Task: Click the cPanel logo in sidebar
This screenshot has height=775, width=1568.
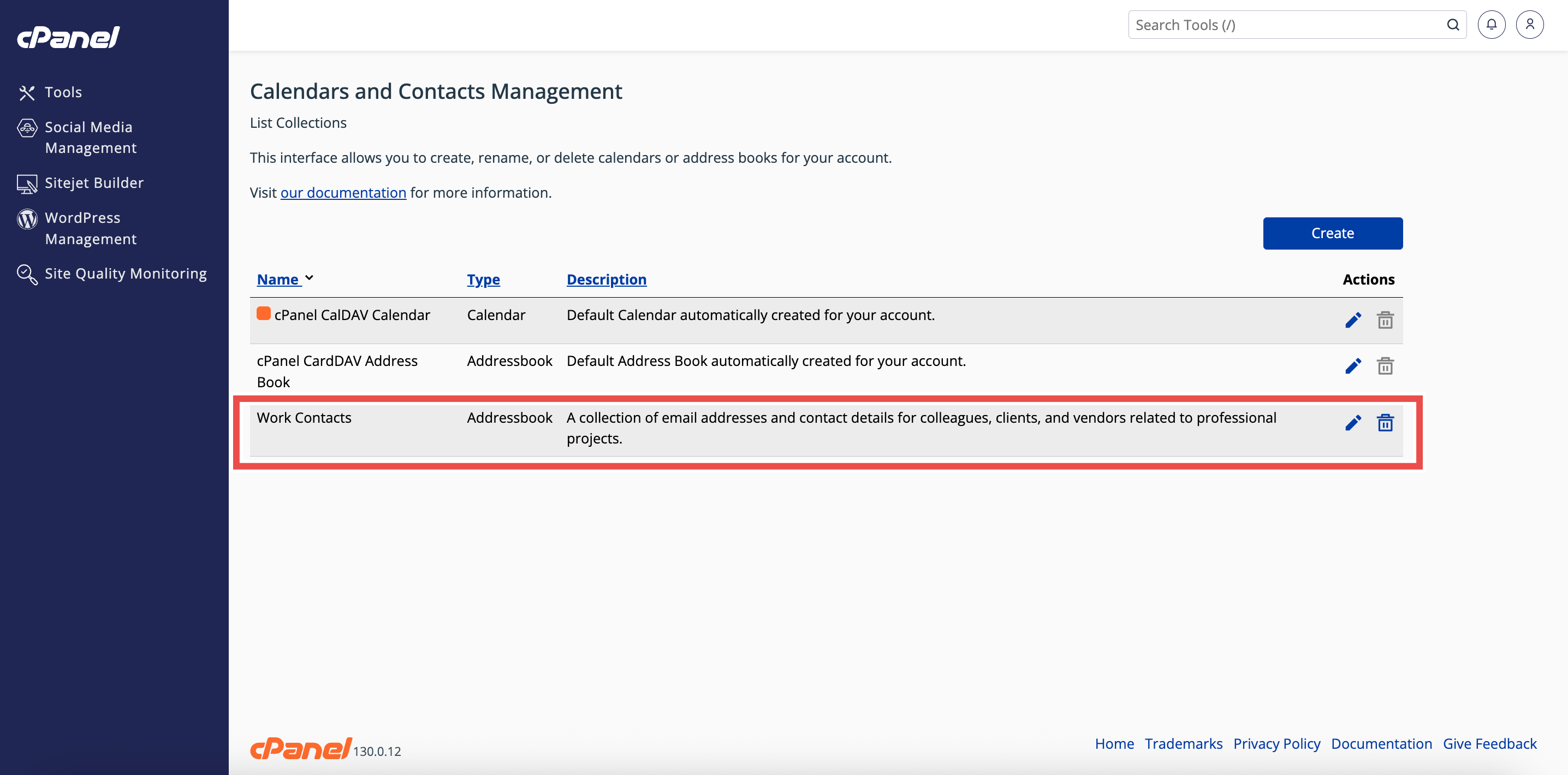Action: (68, 38)
